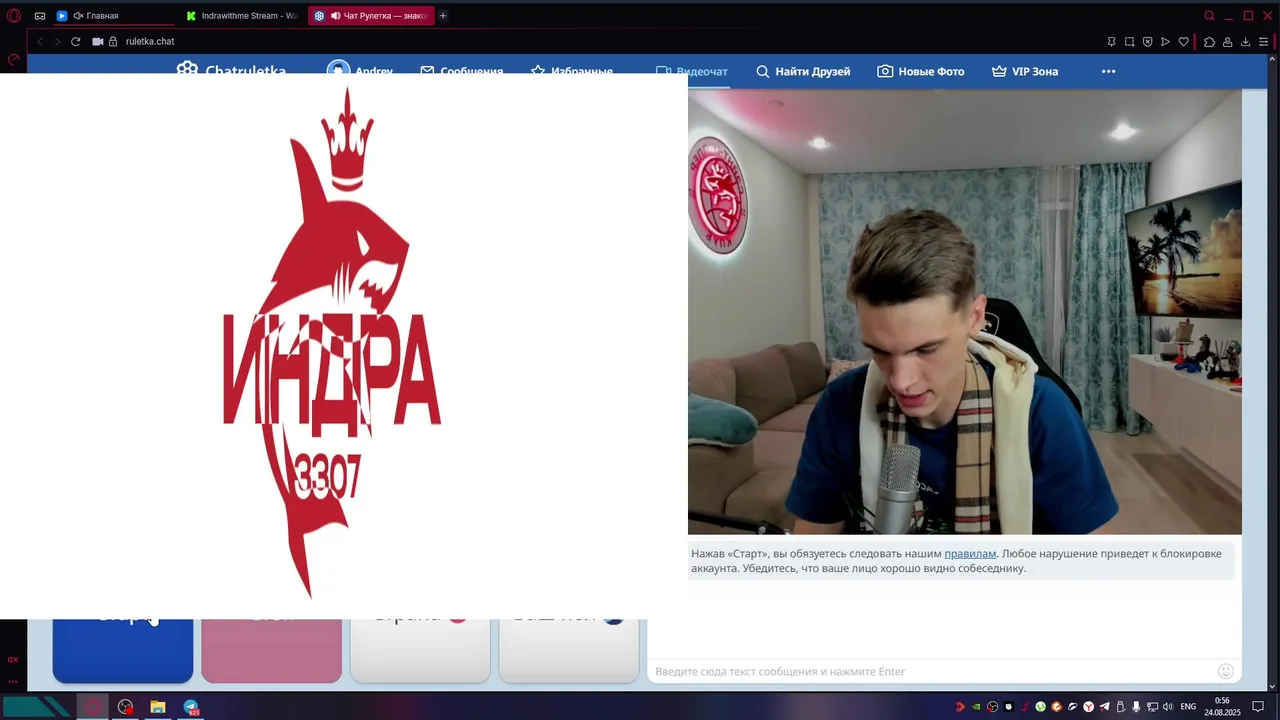The height and width of the screenshot is (720, 1280).
Task: Switch the ENG input language
Action: 1188,707
